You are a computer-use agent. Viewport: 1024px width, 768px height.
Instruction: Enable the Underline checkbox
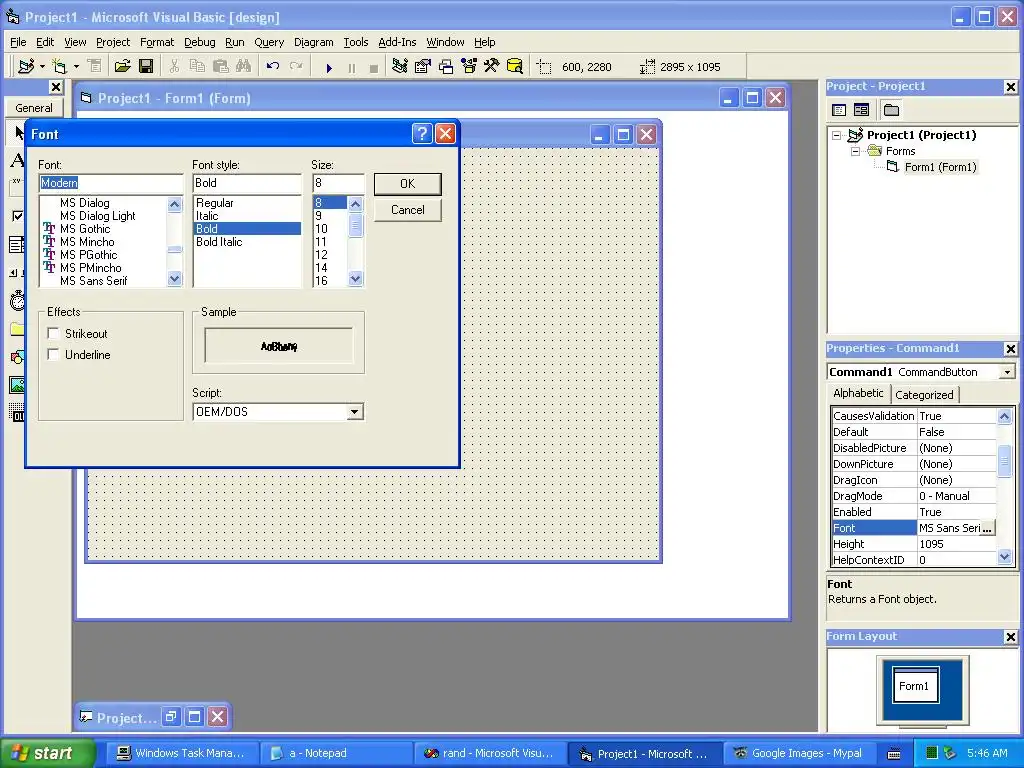click(x=54, y=355)
